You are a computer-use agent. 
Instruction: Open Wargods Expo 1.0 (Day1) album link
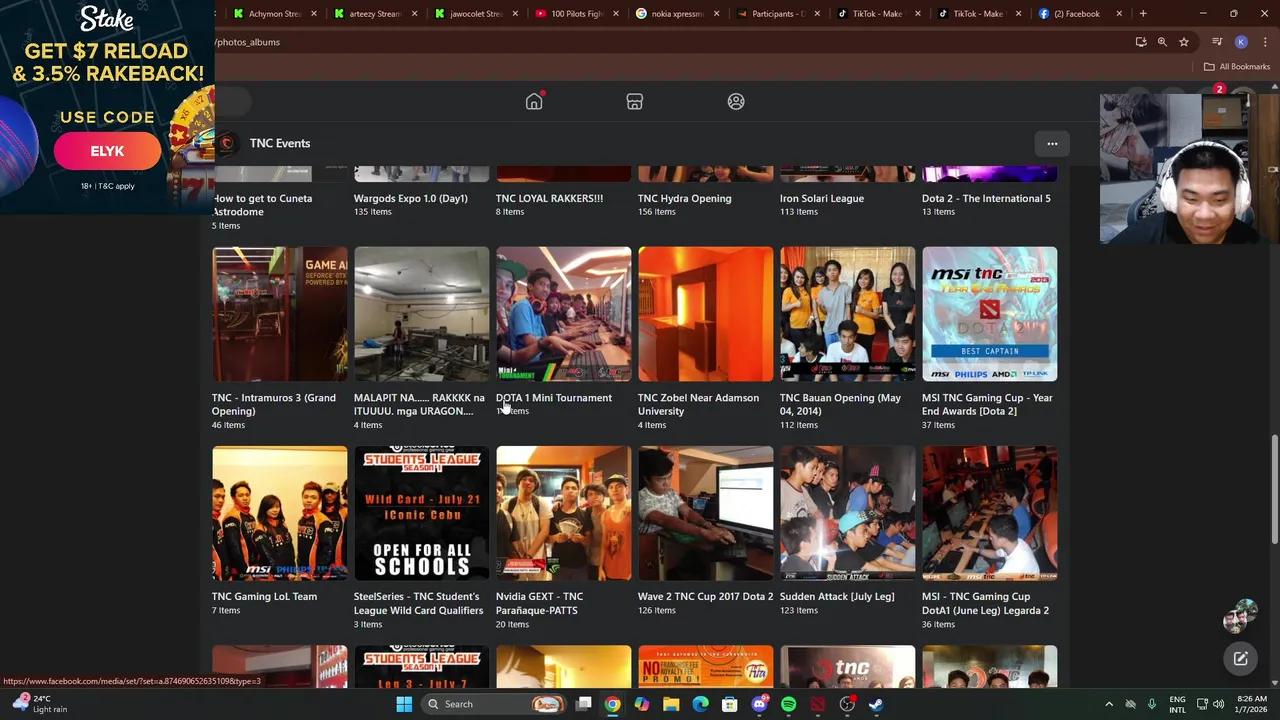pos(411,198)
